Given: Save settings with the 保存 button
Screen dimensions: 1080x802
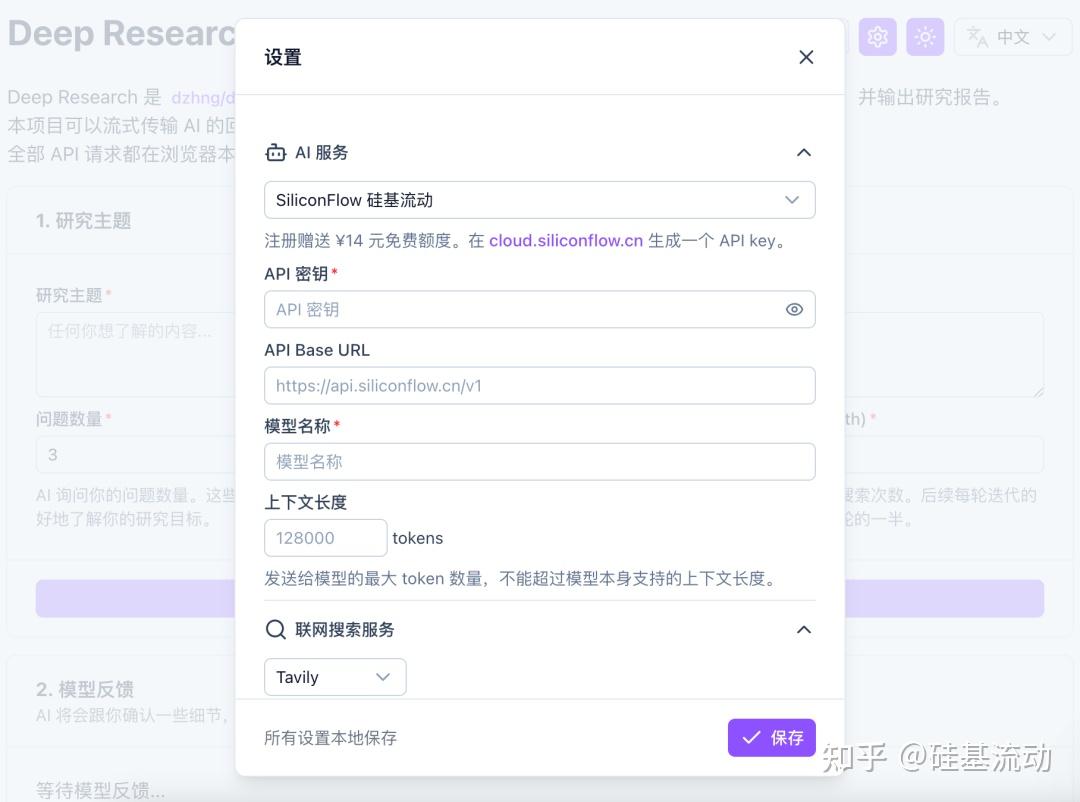Looking at the screenshot, I should (771, 738).
